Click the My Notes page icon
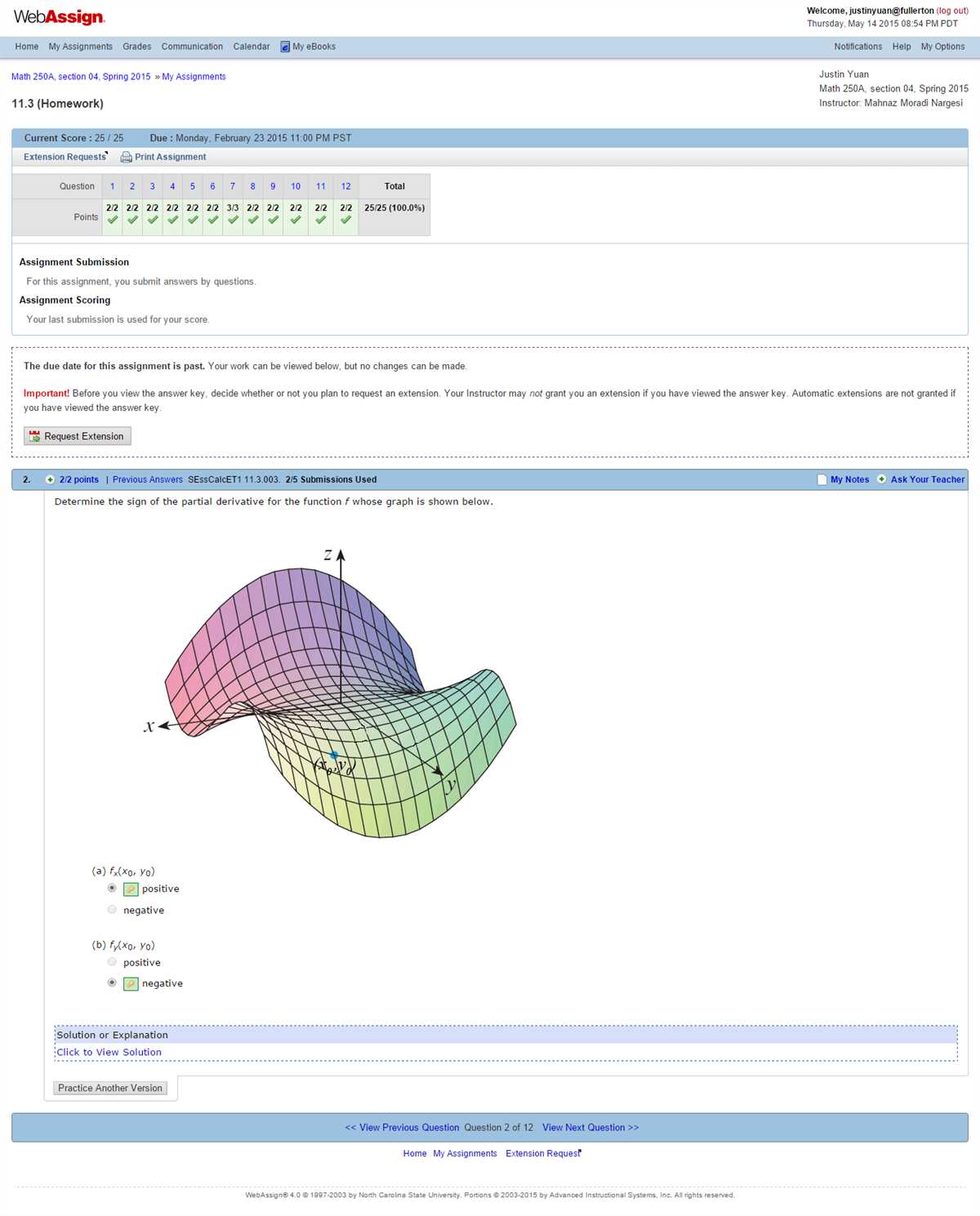Screen dimensions: 980x1216 pos(822,479)
